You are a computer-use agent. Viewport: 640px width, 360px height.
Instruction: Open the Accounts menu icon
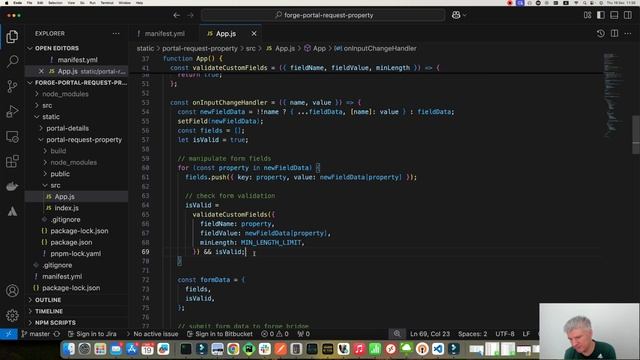[x=12, y=291]
